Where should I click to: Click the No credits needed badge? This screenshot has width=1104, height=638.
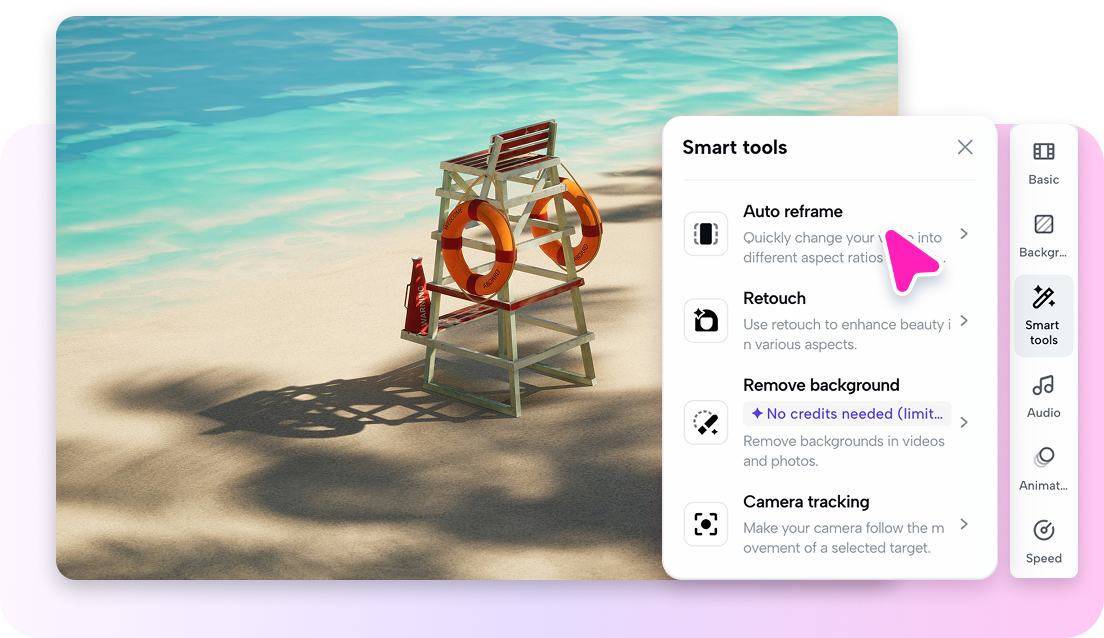click(x=847, y=414)
